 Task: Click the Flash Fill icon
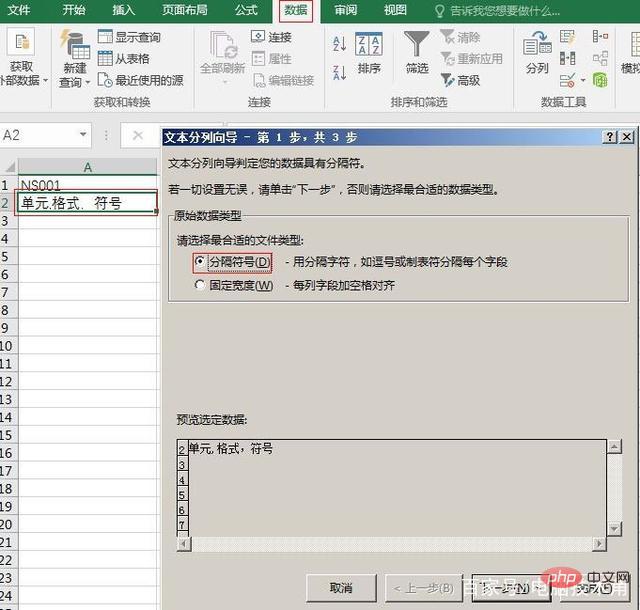pos(567,37)
